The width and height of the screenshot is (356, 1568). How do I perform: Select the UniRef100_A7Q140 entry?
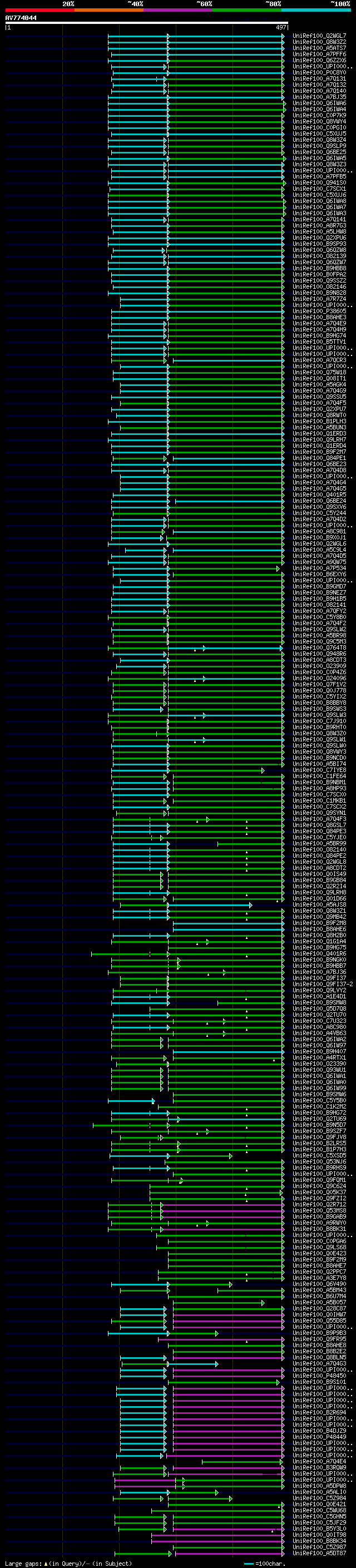coord(319,91)
